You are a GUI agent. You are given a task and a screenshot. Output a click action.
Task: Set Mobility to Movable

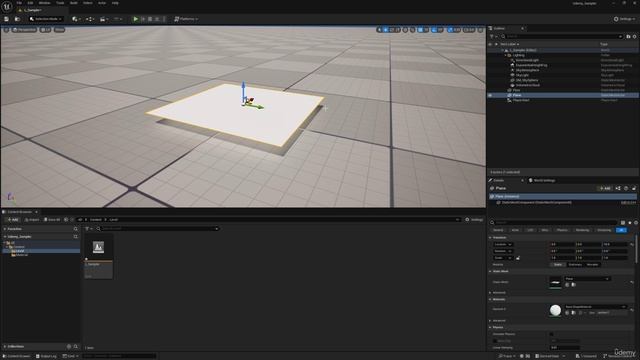(592, 264)
